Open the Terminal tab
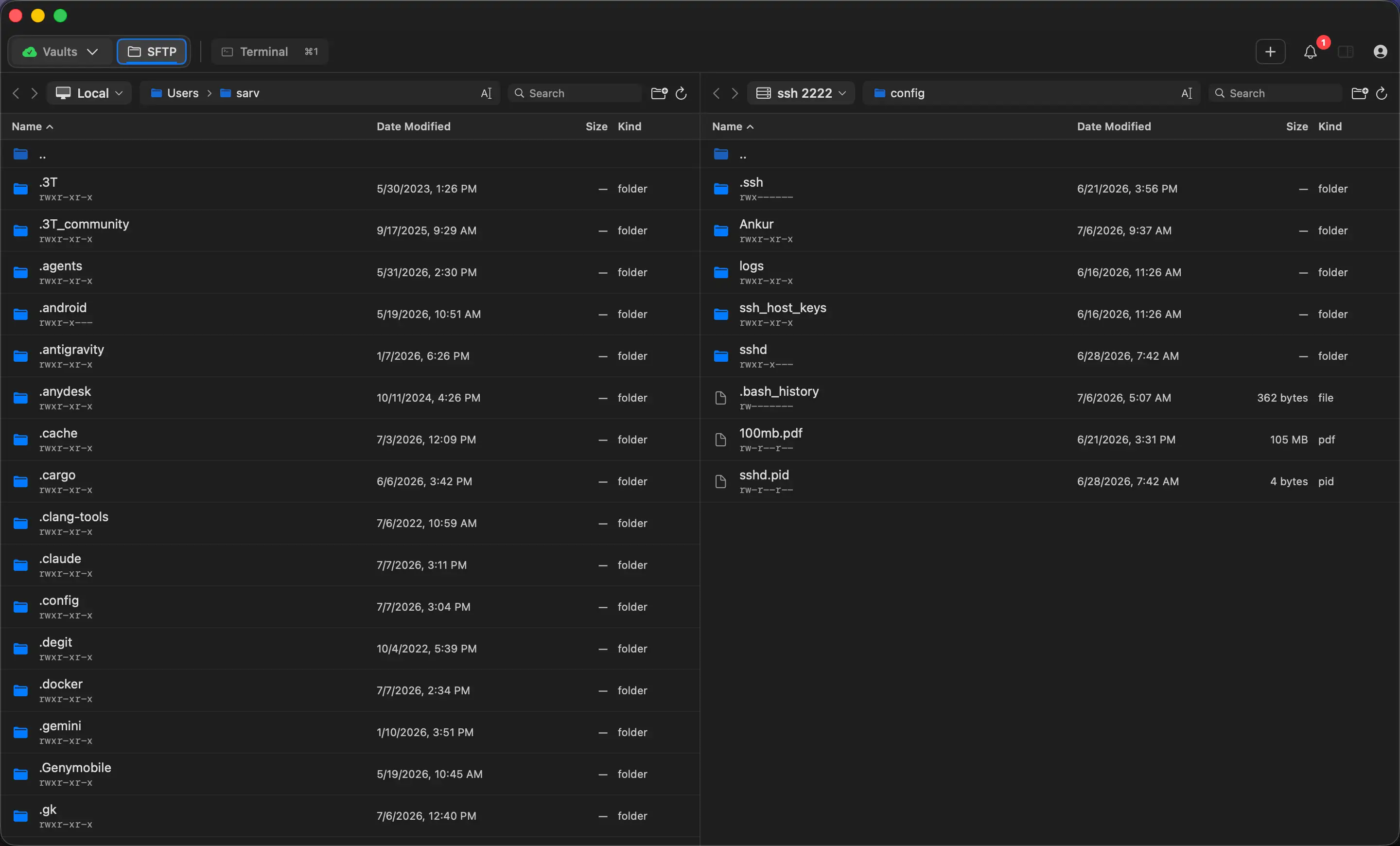 coord(269,52)
